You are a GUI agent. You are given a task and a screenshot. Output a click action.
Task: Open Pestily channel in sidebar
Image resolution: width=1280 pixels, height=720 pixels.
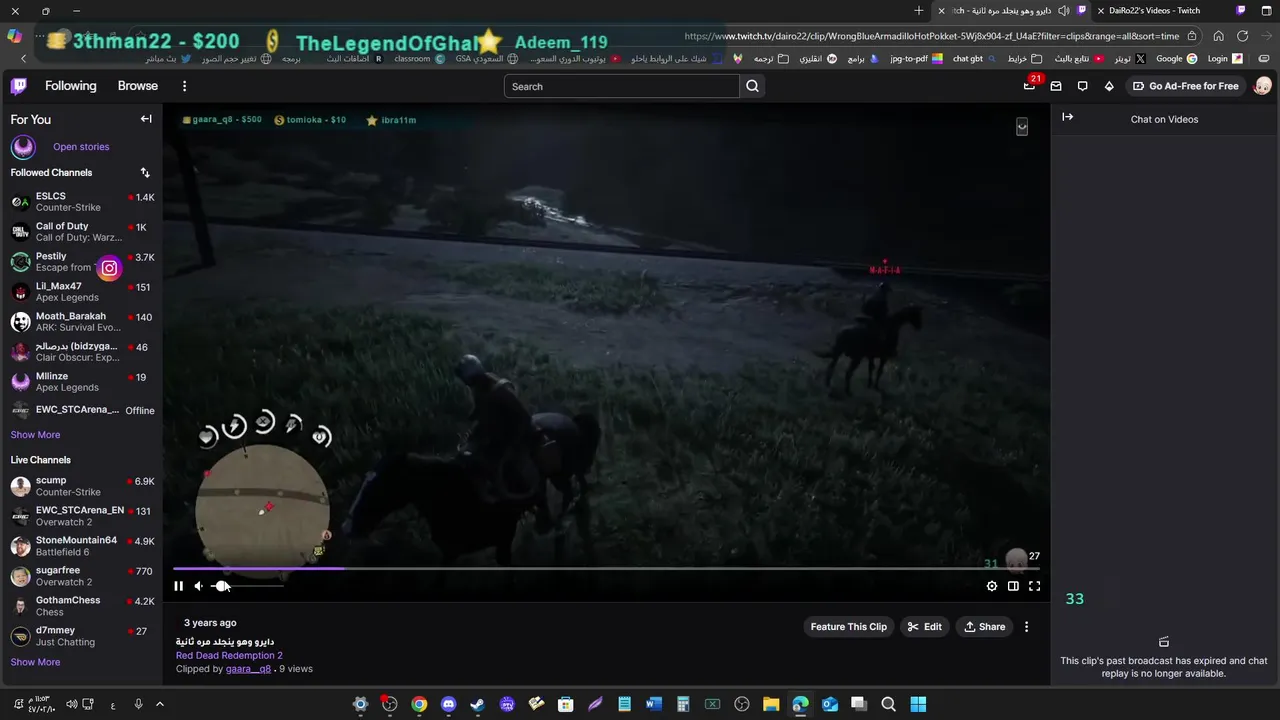(82, 262)
